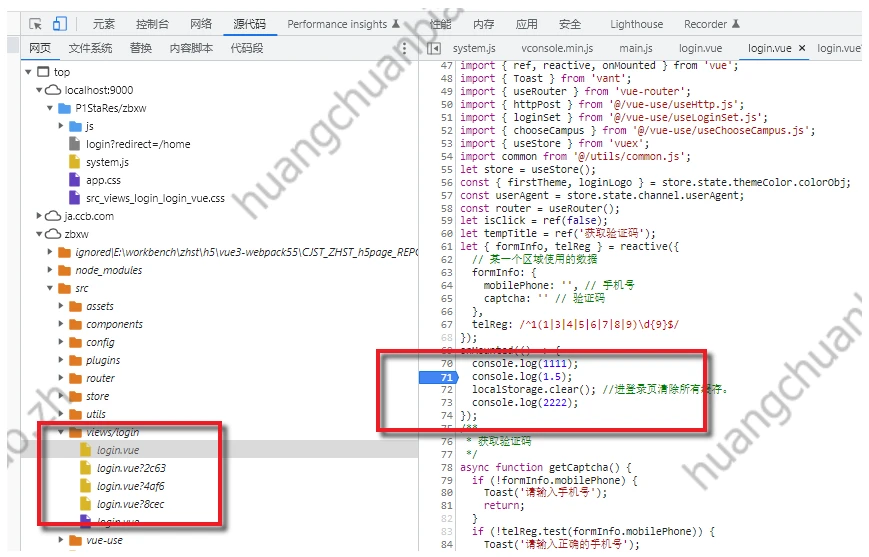Open the sources panel three-dot menu

click(x=404, y=48)
